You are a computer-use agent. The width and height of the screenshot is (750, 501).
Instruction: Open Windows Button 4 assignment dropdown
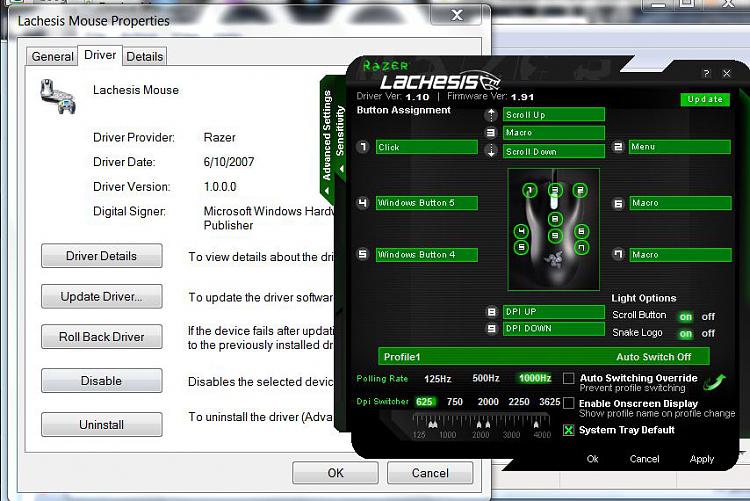pyautogui.click(x=427, y=255)
